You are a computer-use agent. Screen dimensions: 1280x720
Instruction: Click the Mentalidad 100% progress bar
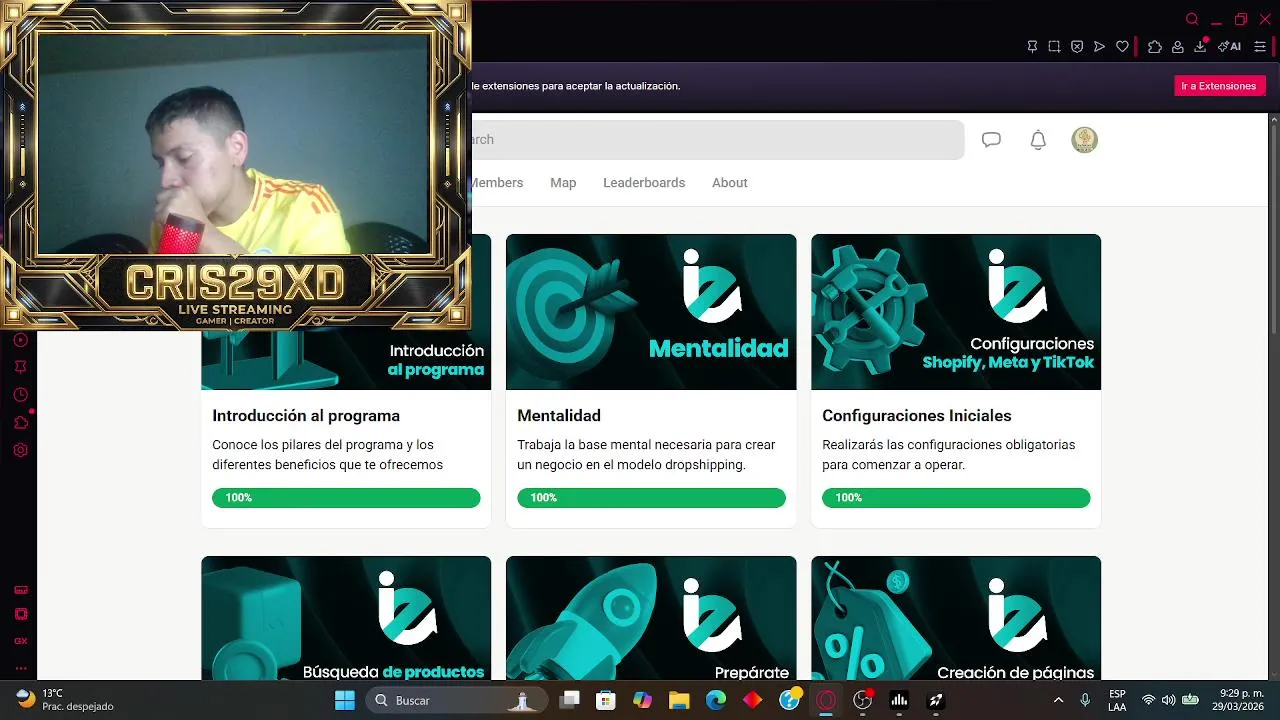click(651, 498)
